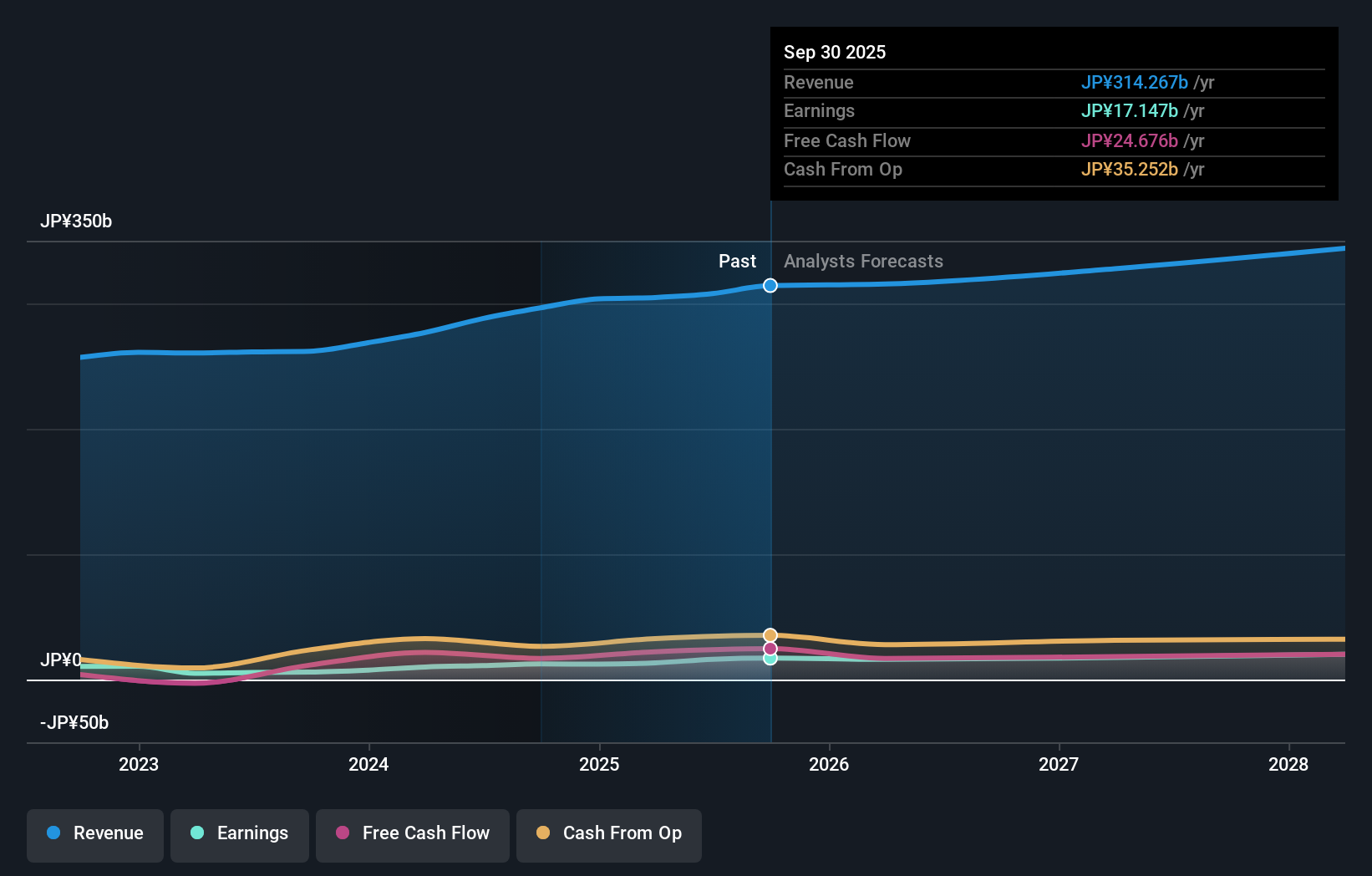
Task: Select the Analysts Forecasts section label
Action: pos(863,261)
